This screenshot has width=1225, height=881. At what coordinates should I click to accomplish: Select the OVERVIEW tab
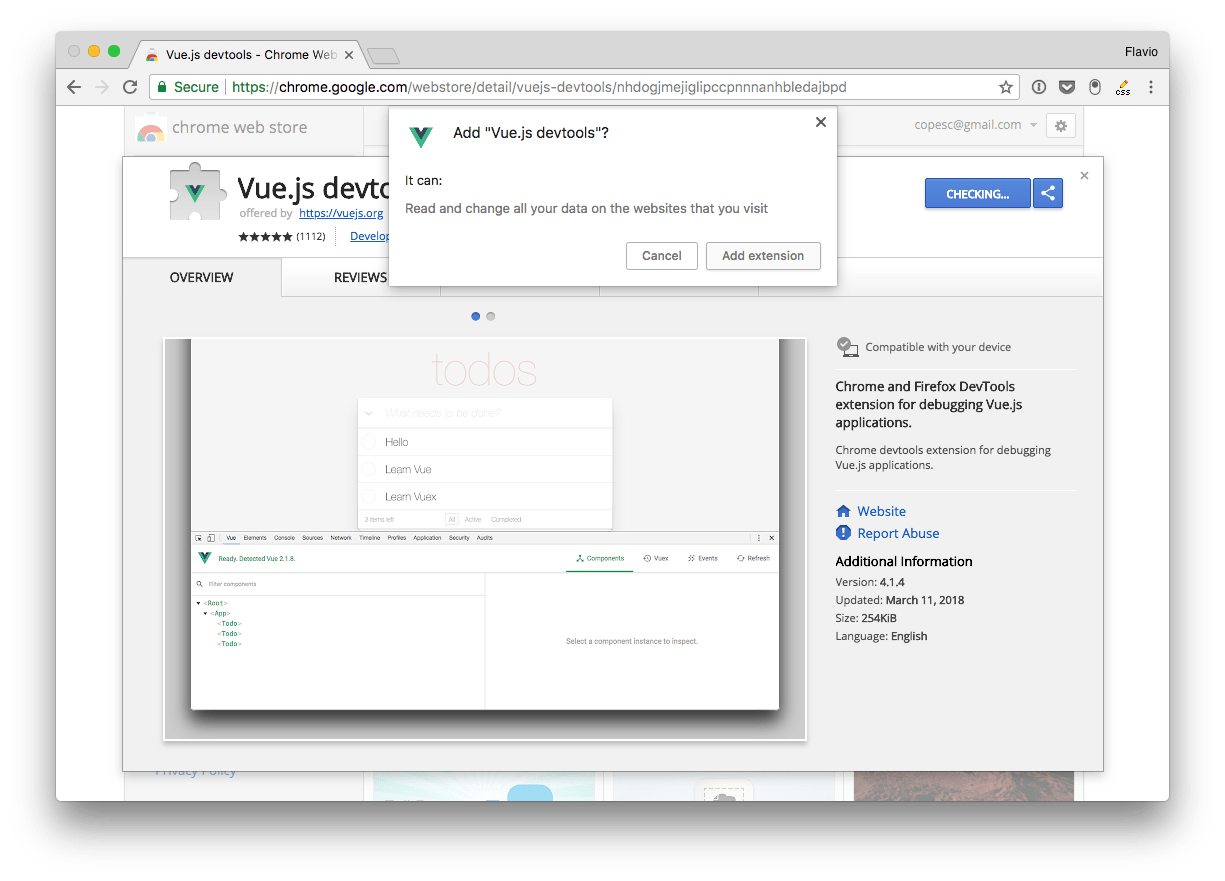point(201,277)
